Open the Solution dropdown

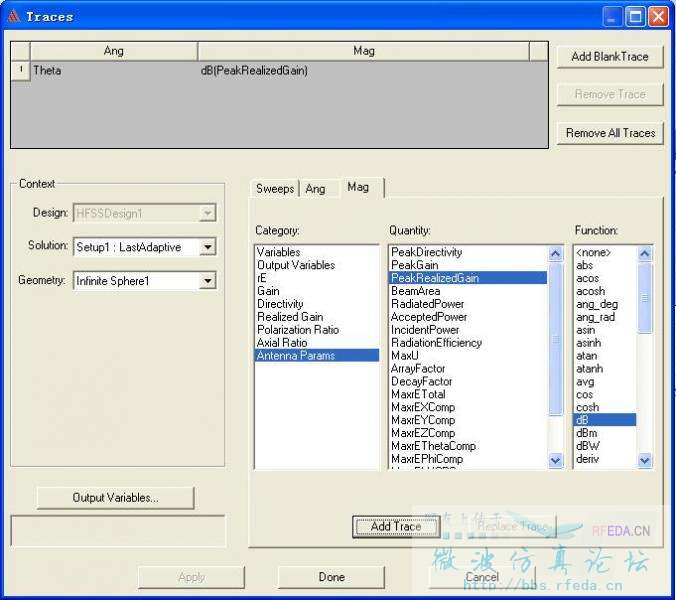[207, 246]
